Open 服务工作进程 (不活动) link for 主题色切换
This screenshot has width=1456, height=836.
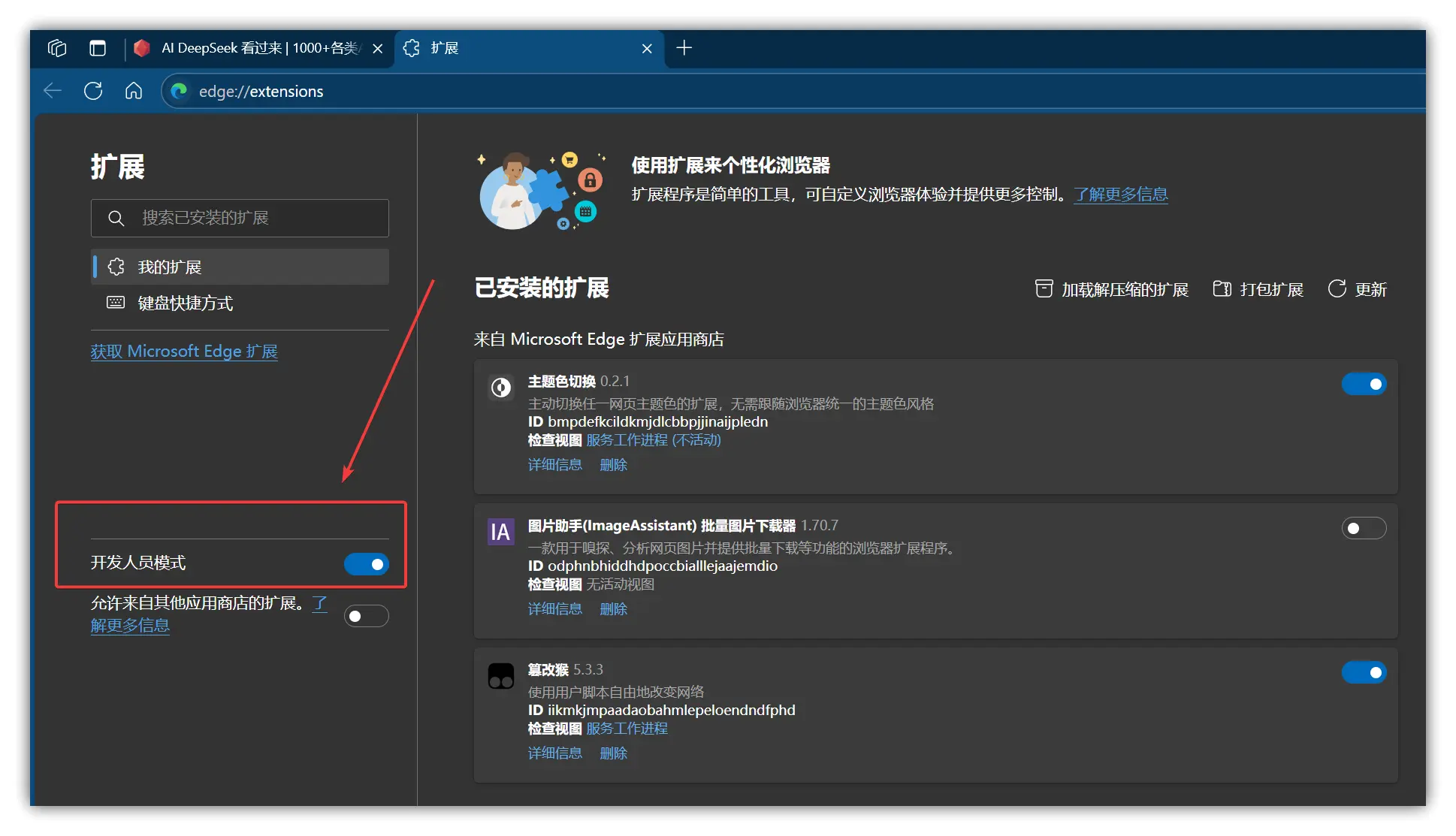pos(654,440)
